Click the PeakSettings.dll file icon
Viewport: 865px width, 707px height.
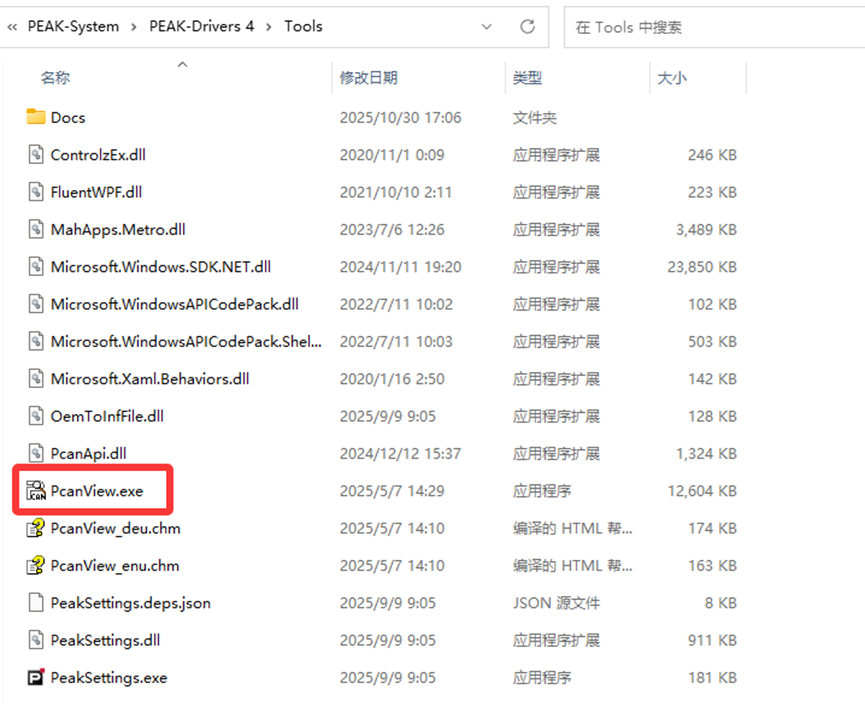pyautogui.click(x=36, y=640)
